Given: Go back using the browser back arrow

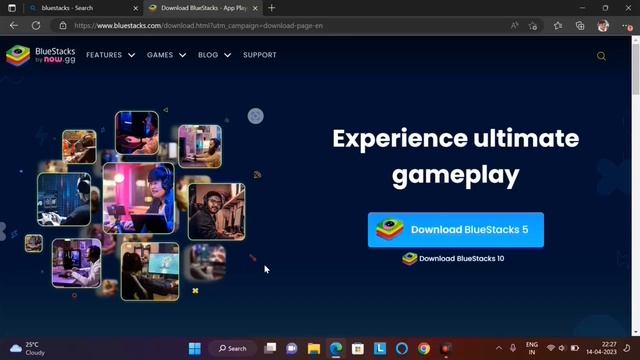Looking at the screenshot, I should tap(14, 26).
